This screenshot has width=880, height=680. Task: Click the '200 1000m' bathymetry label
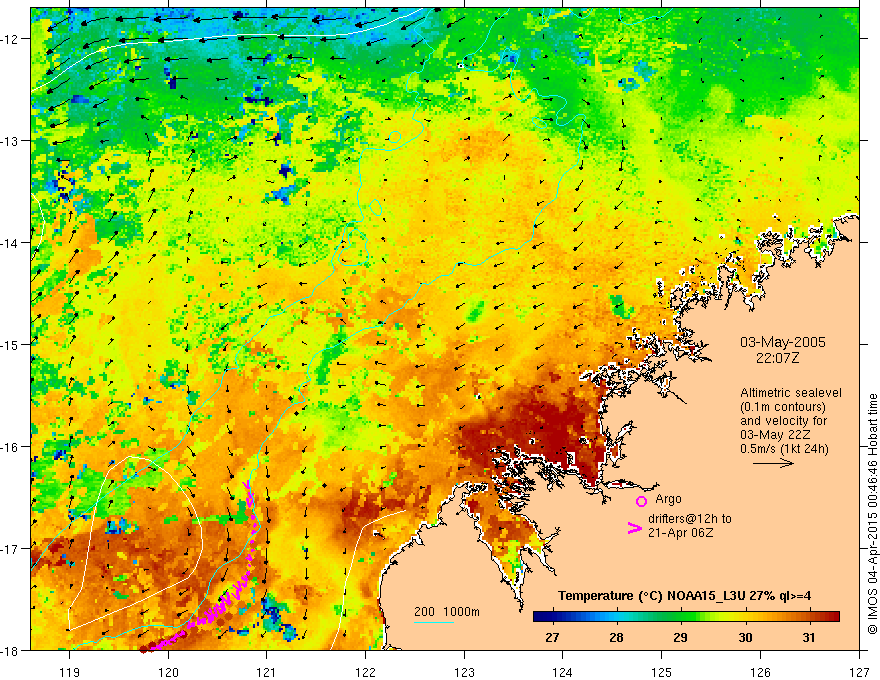[447, 612]
